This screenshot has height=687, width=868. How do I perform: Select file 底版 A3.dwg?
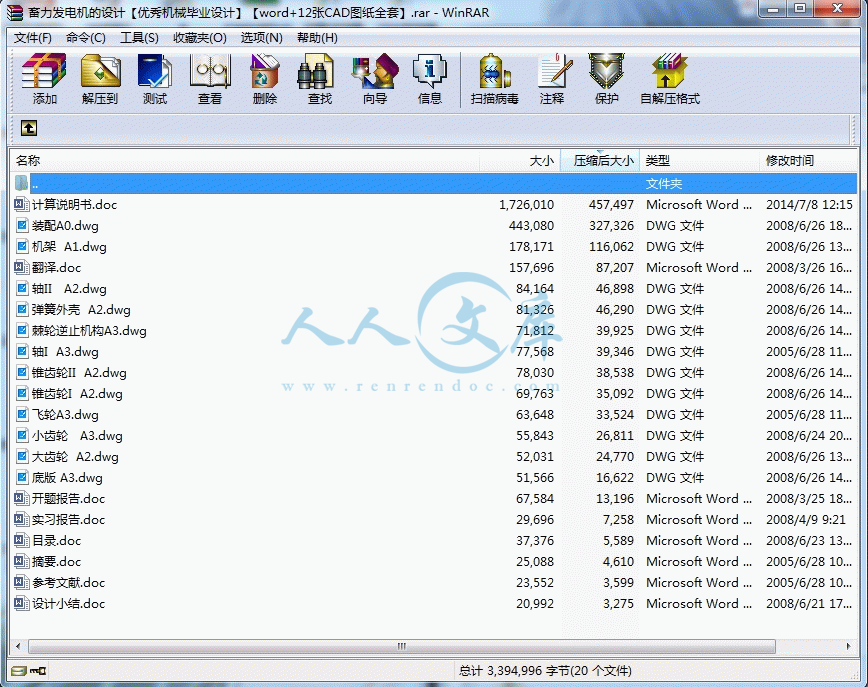coord(67,478)
